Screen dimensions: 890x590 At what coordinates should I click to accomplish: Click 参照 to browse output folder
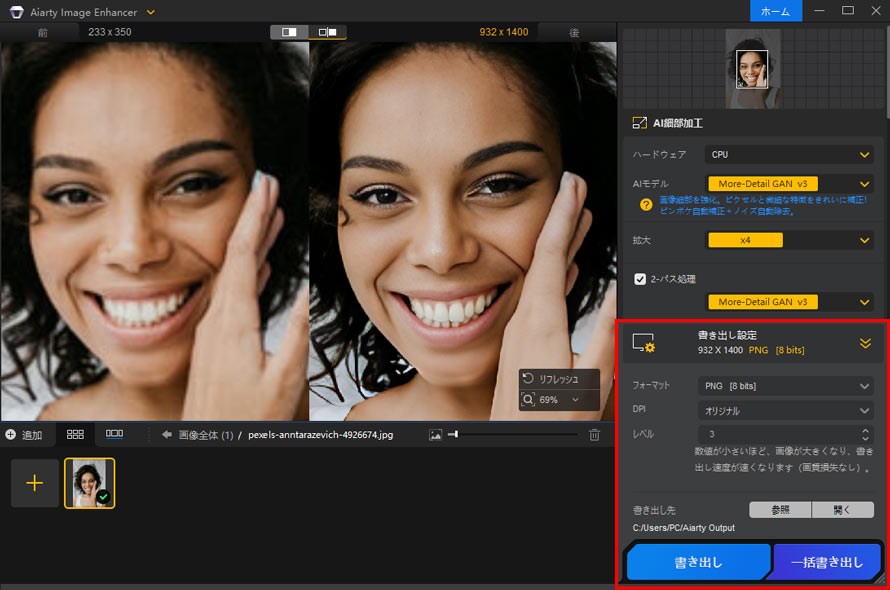(x=780, y=509)
